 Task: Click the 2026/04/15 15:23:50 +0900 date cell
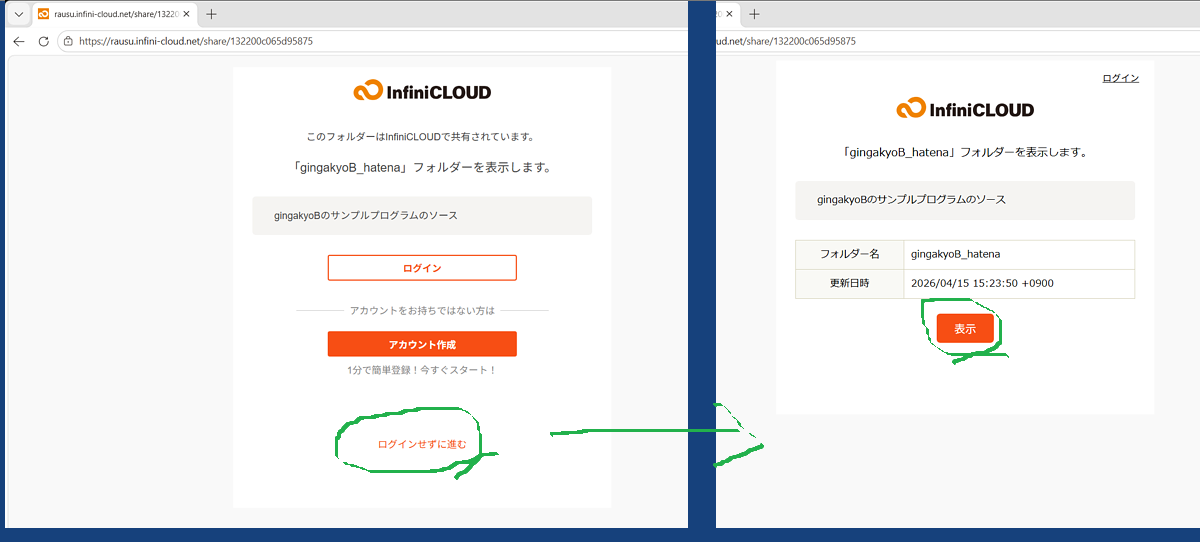coord(1019,283)
